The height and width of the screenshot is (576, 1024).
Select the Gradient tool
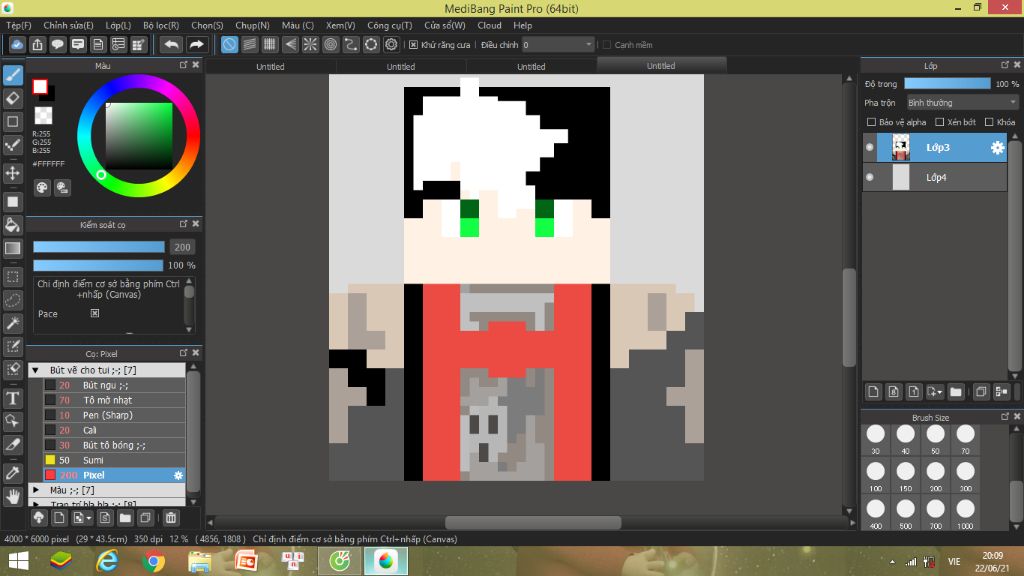pos(12,248)
